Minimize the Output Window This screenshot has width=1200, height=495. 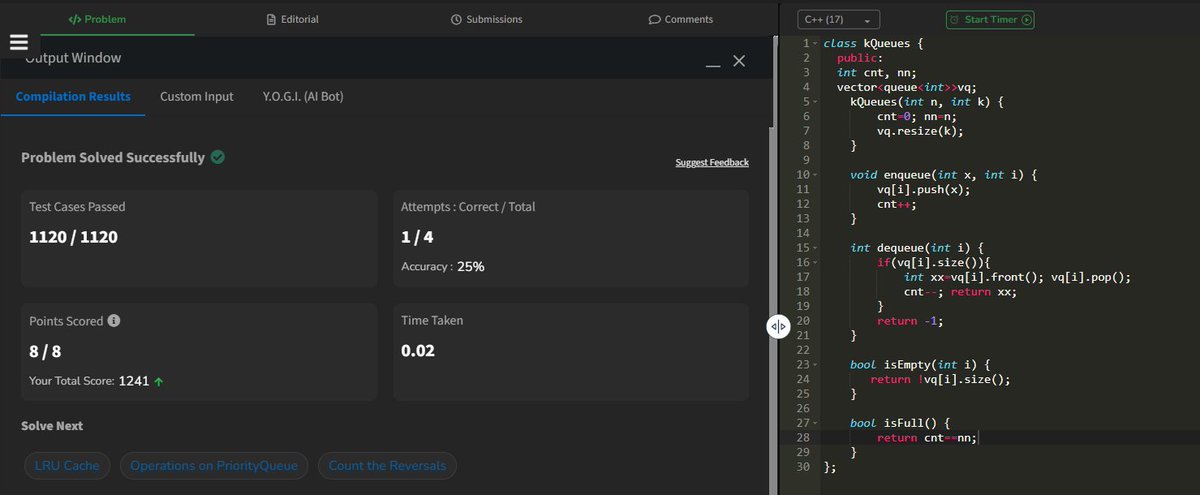(x=713, y=64)
